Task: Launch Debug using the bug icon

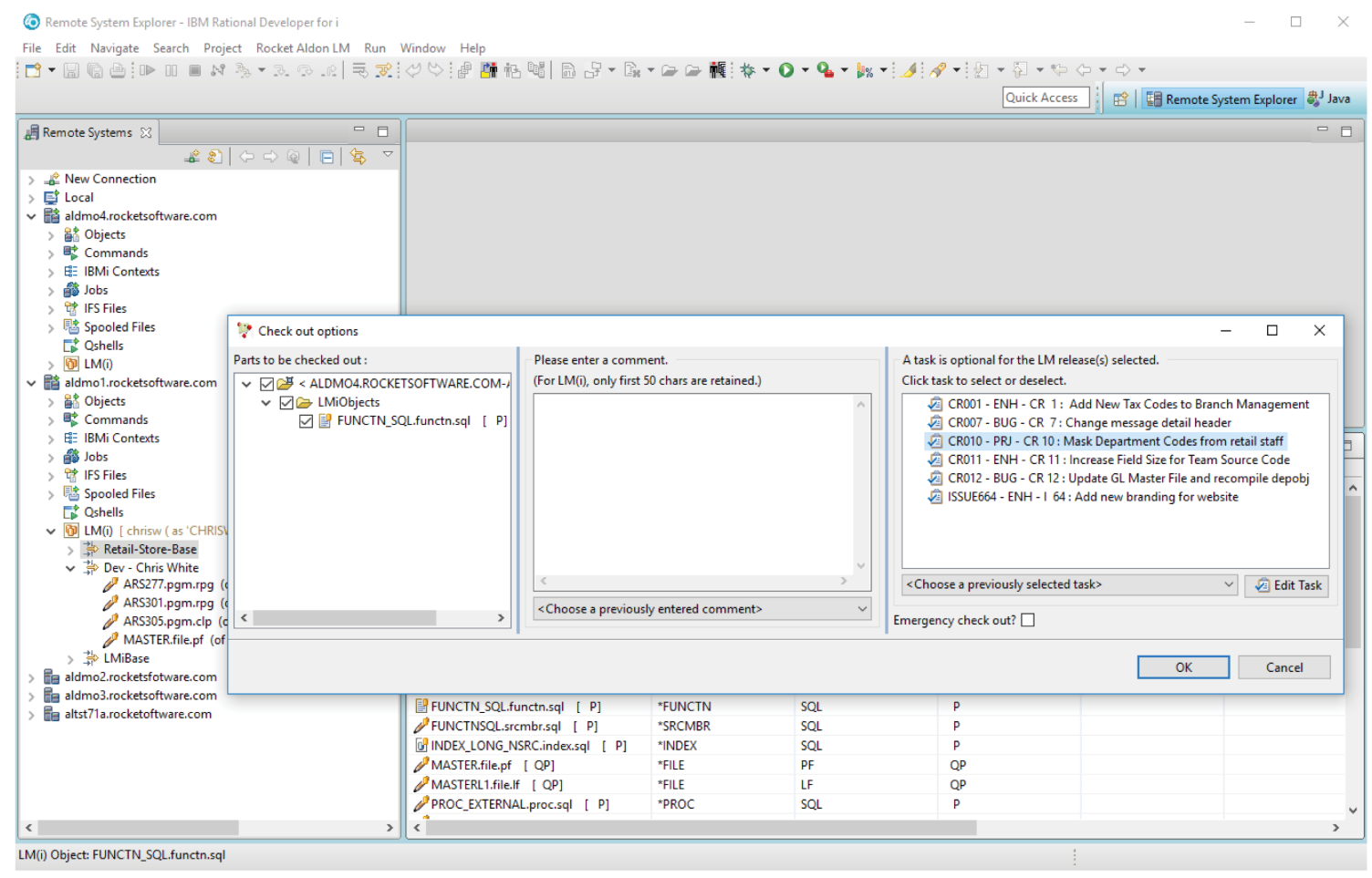Action: [748, 70]
